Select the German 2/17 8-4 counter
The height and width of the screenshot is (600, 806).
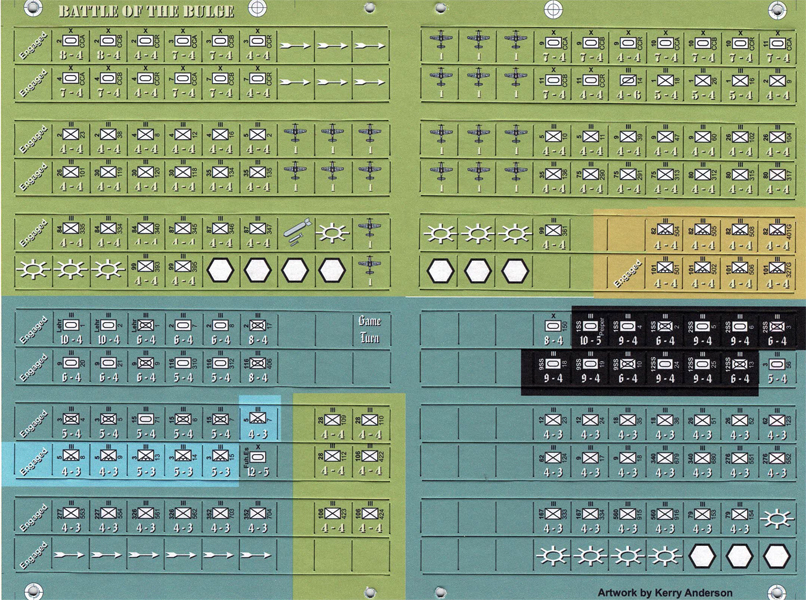pos(258,330)
